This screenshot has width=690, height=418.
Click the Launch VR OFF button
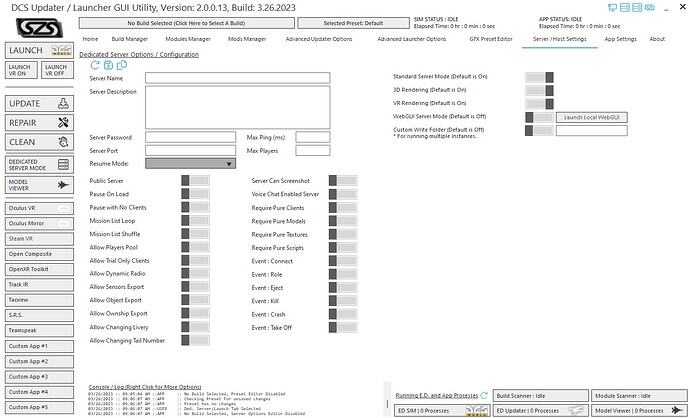57,70
